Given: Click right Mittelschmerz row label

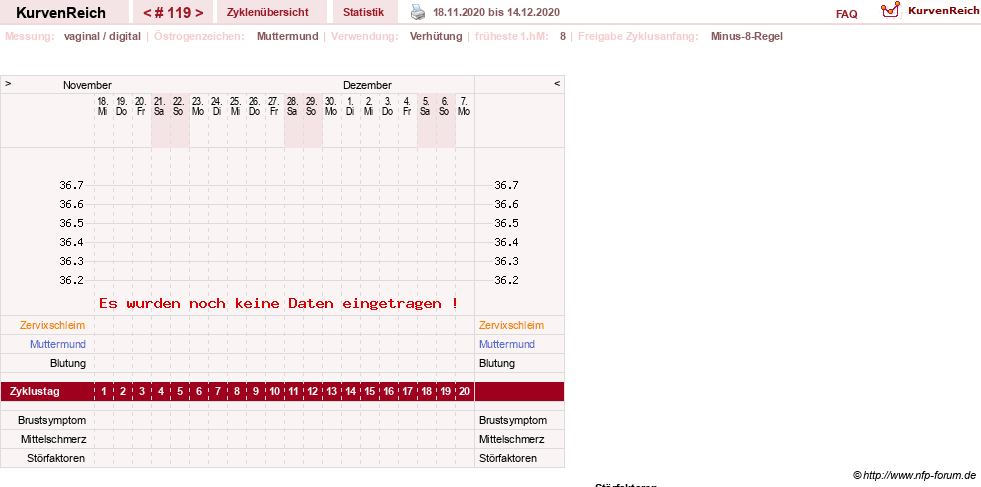Looking at the screenshot, I should 512,439.
